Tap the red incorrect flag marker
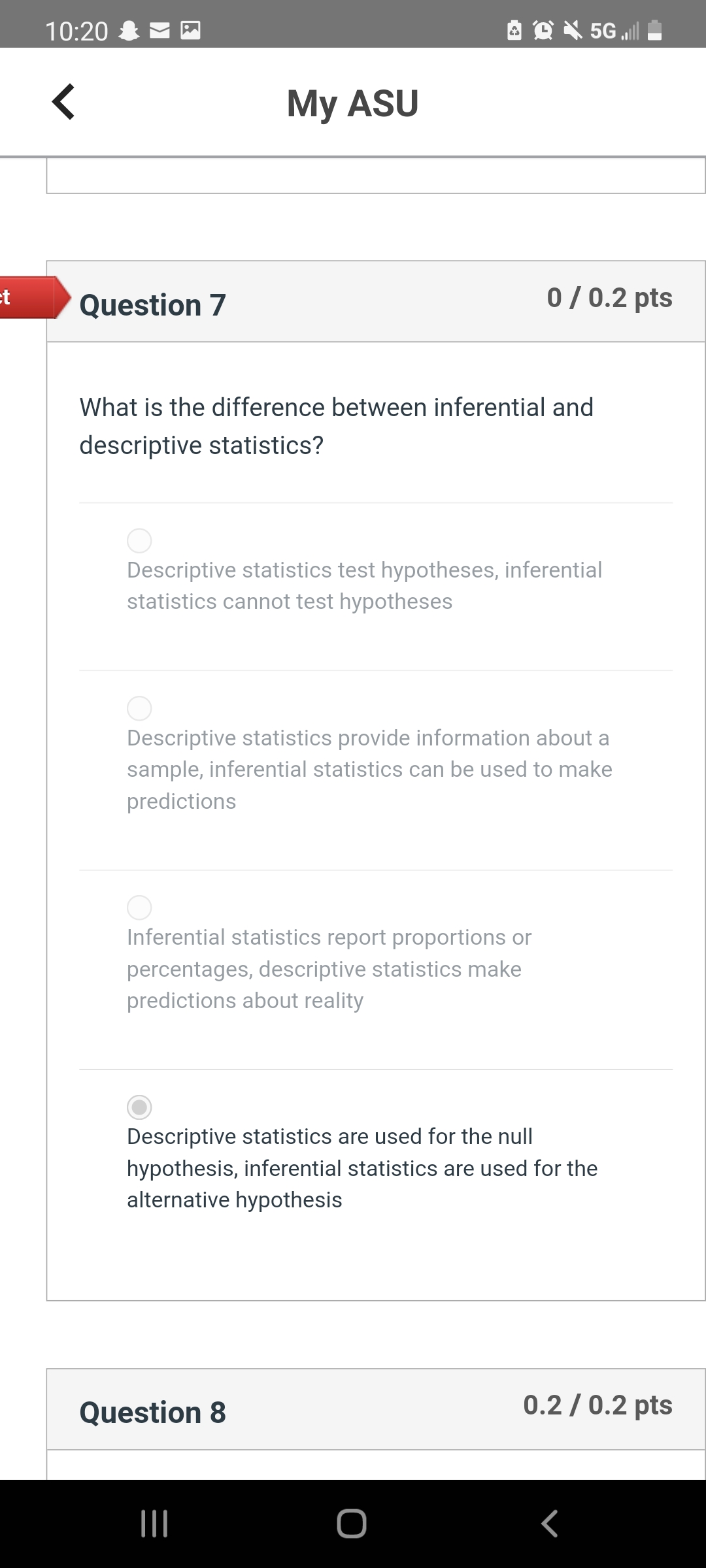706x1568 pixels. coord(29,298)
